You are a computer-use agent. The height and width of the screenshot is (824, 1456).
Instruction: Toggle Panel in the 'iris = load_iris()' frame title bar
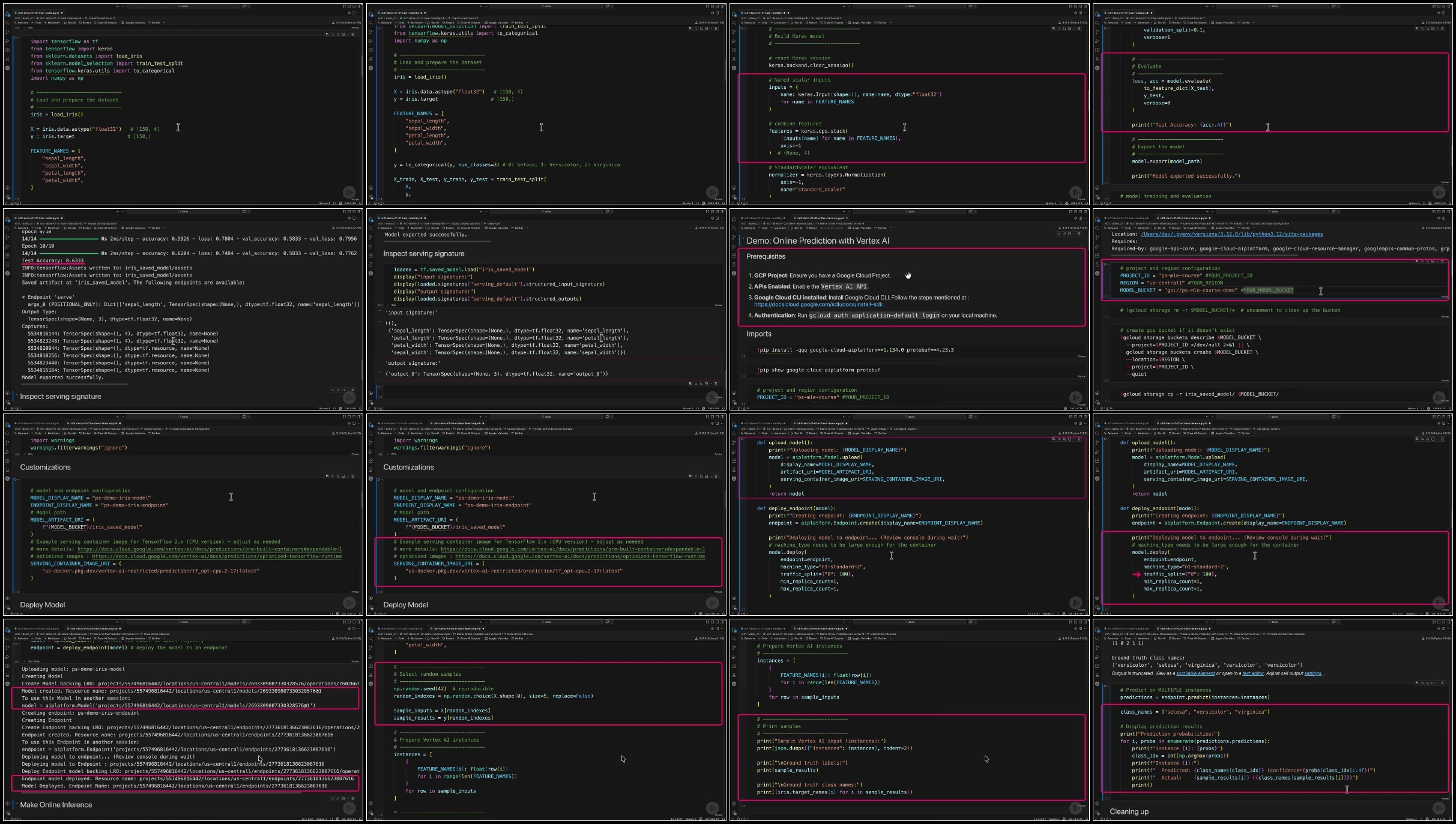click(717, 6)
